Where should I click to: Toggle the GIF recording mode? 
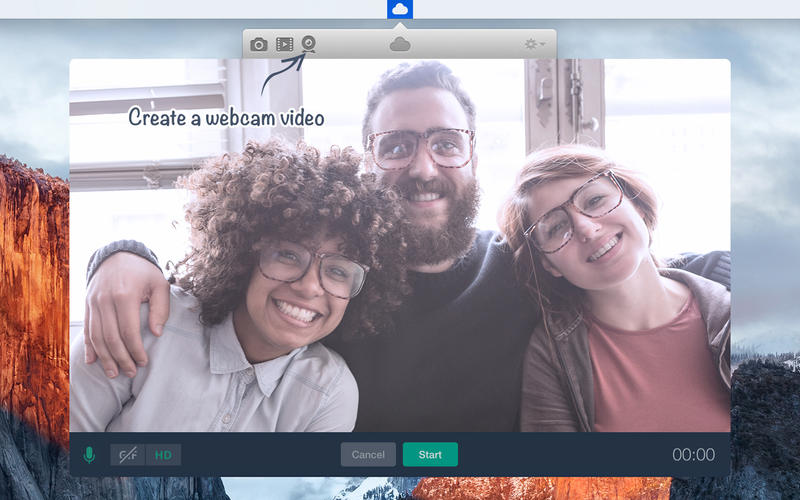128,455
